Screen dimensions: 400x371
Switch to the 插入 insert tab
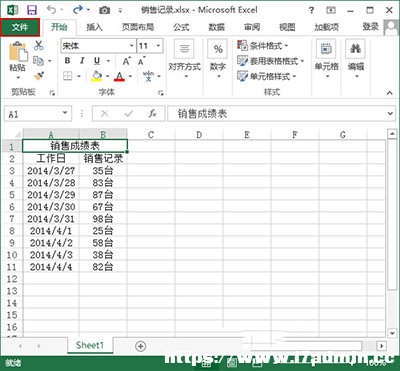point(94,27)
